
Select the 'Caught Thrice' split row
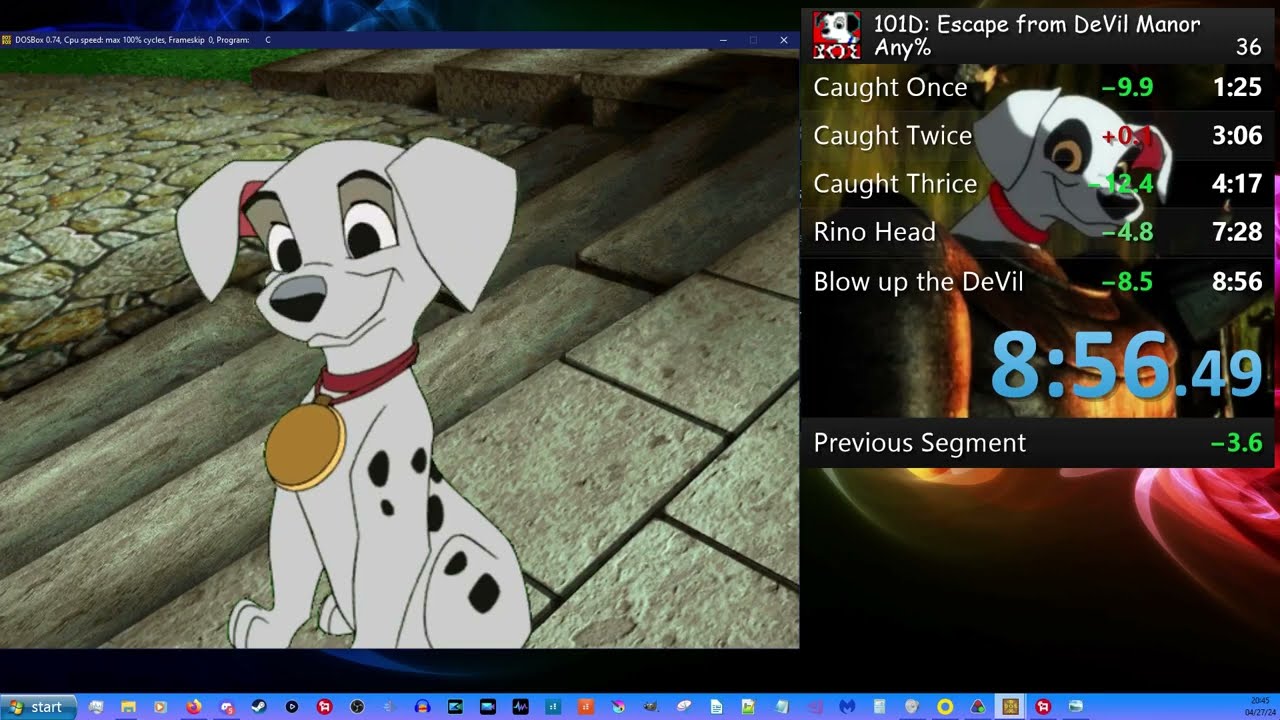(x=1037, y=183)
